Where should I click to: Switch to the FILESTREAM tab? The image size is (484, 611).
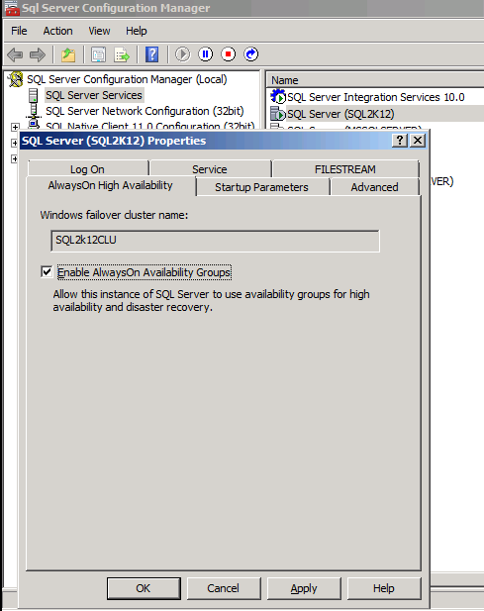[345, 169]
